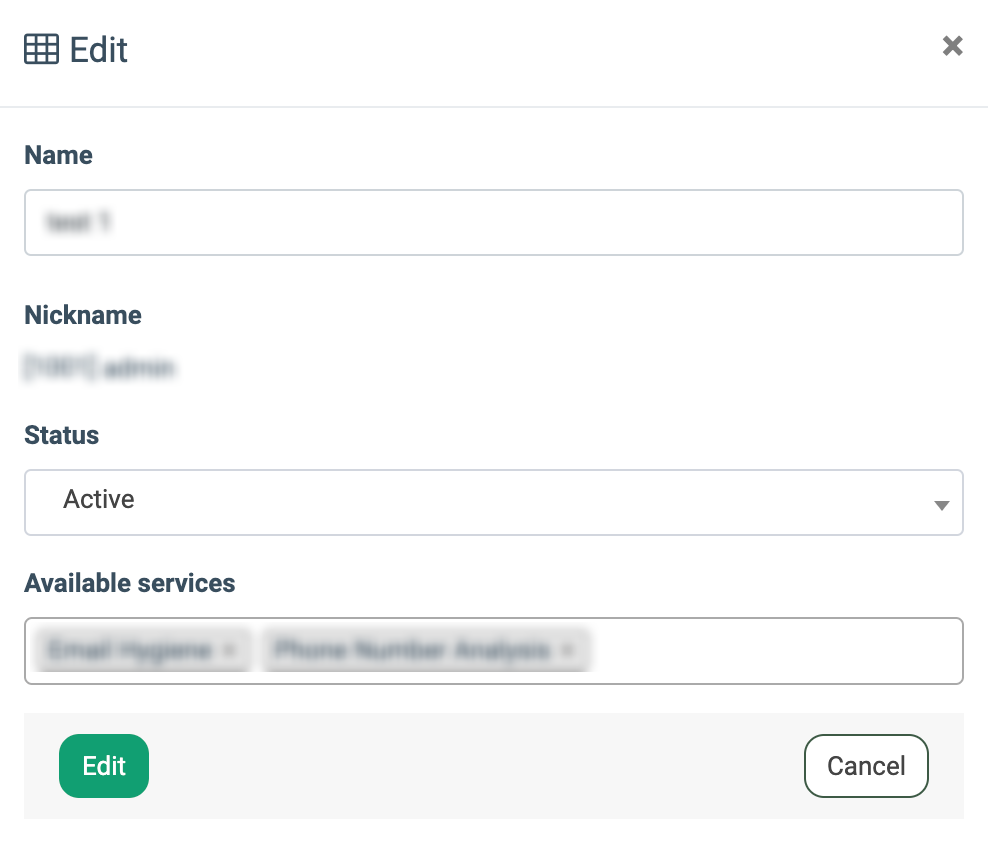The height and width of the screenshot is (844, 988).
Task: Click the Edit dialog title text
Action: coord(99,49)
